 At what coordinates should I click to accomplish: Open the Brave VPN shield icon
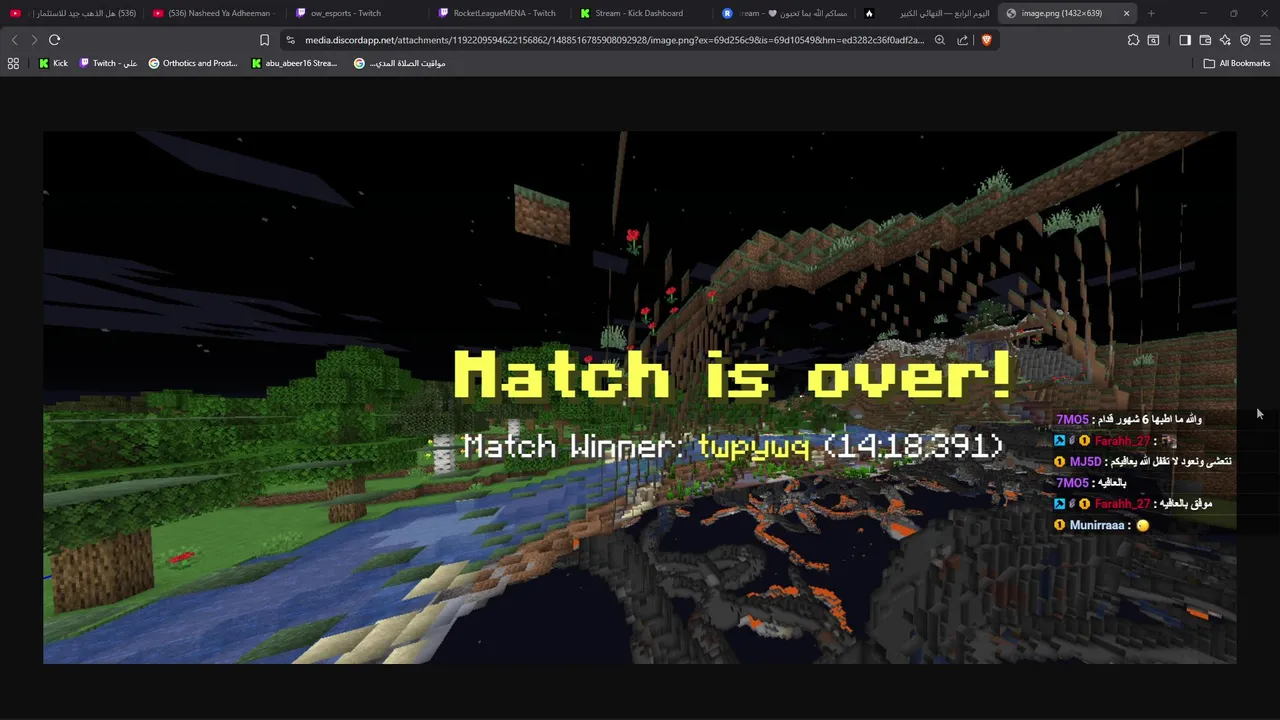[1245, 40]
